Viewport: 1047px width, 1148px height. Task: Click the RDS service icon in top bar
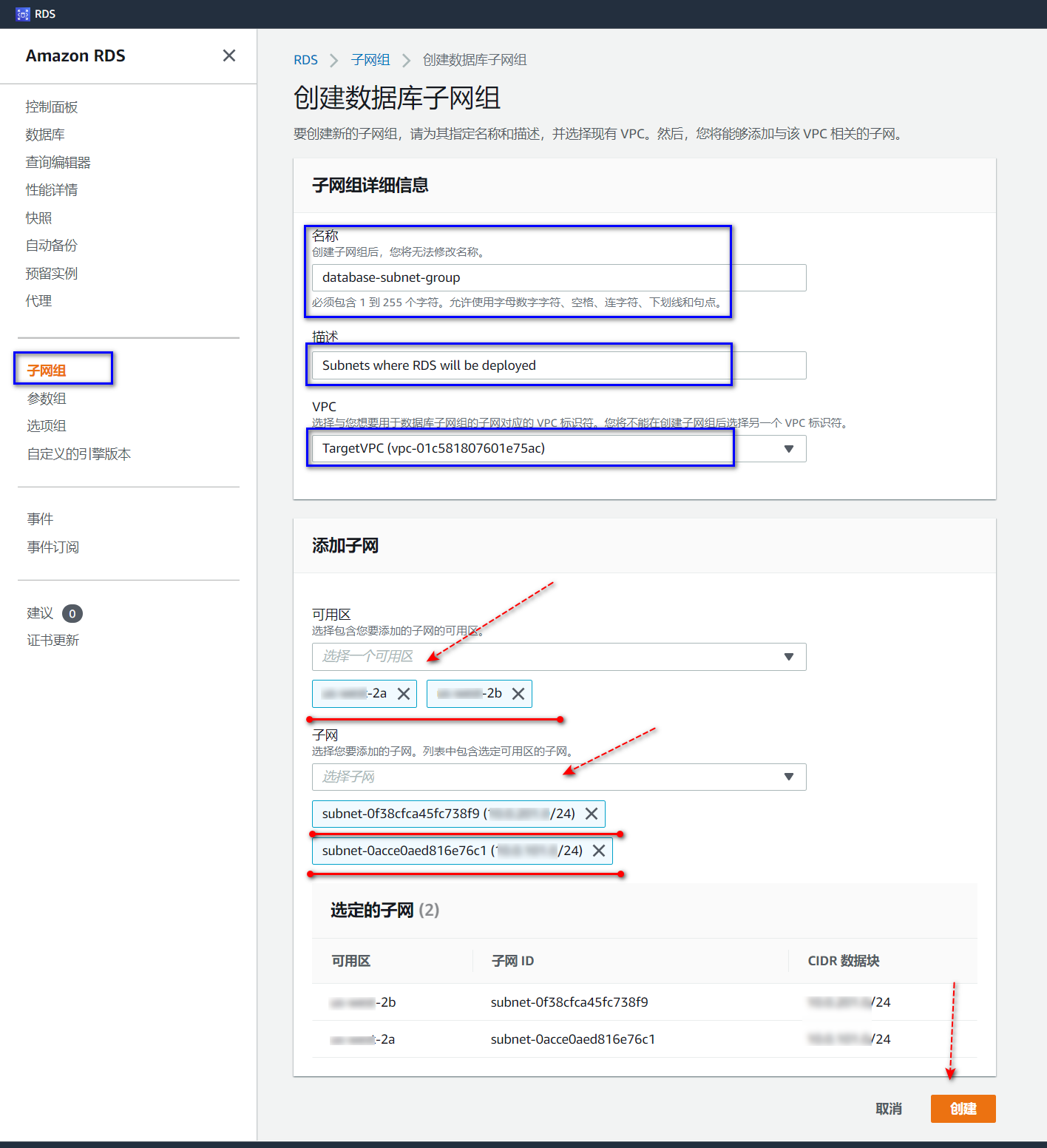click(23, 14)
